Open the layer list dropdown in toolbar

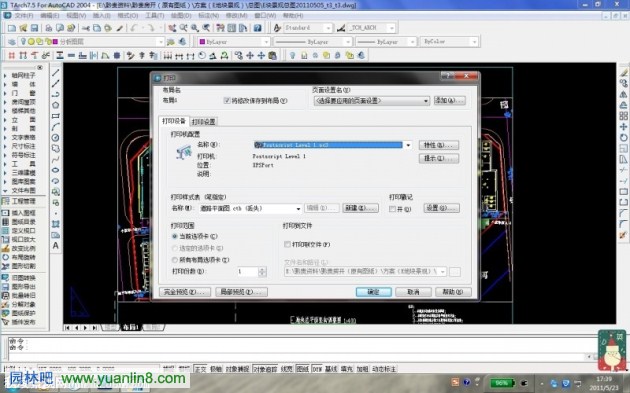160,42
